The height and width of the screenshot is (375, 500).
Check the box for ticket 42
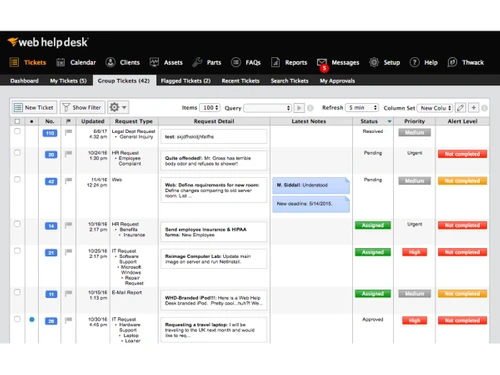click(x=17, y=179)
